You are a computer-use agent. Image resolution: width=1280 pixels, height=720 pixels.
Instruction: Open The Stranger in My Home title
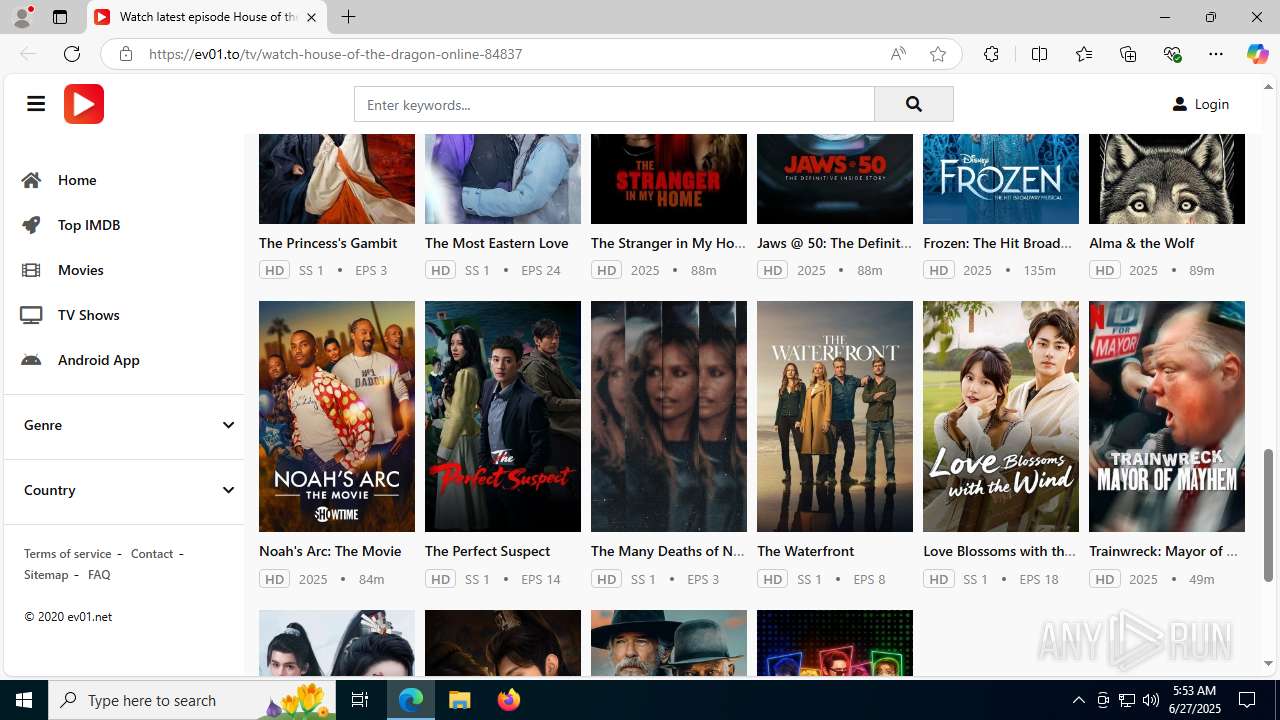pyautogui.click(x=668, y=243)
